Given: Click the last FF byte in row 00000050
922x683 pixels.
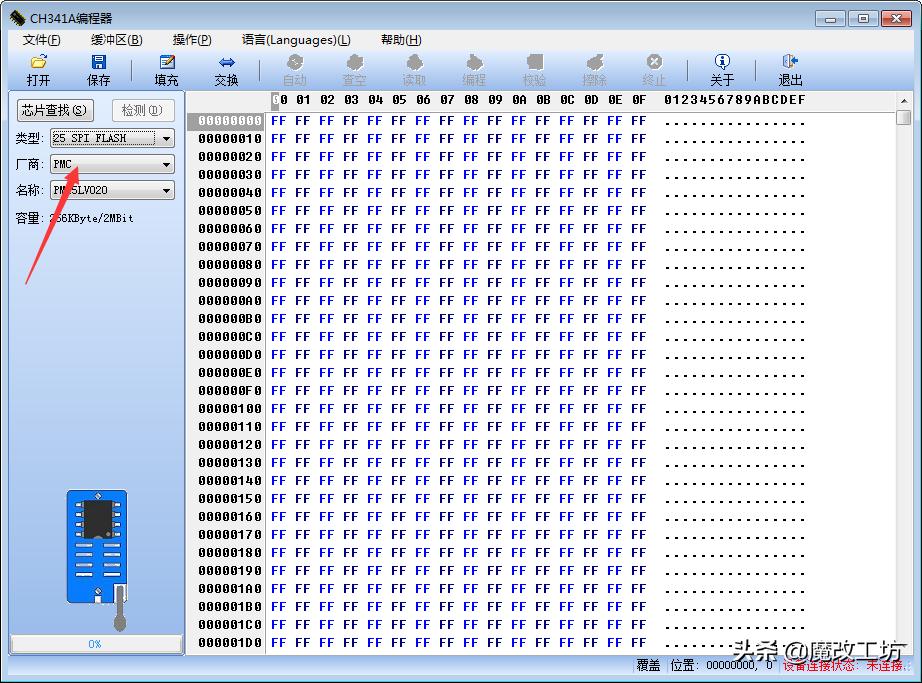Looking at the screenshot, I should (639, 211).
